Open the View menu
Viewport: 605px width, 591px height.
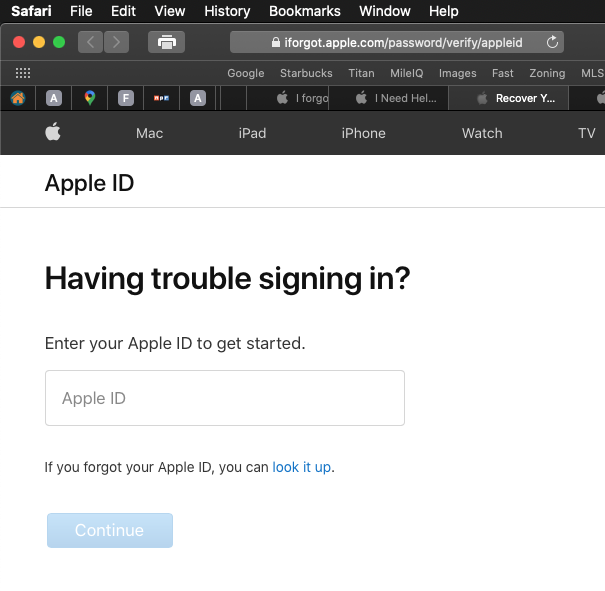pyautogui.click(x=170, y=11)
